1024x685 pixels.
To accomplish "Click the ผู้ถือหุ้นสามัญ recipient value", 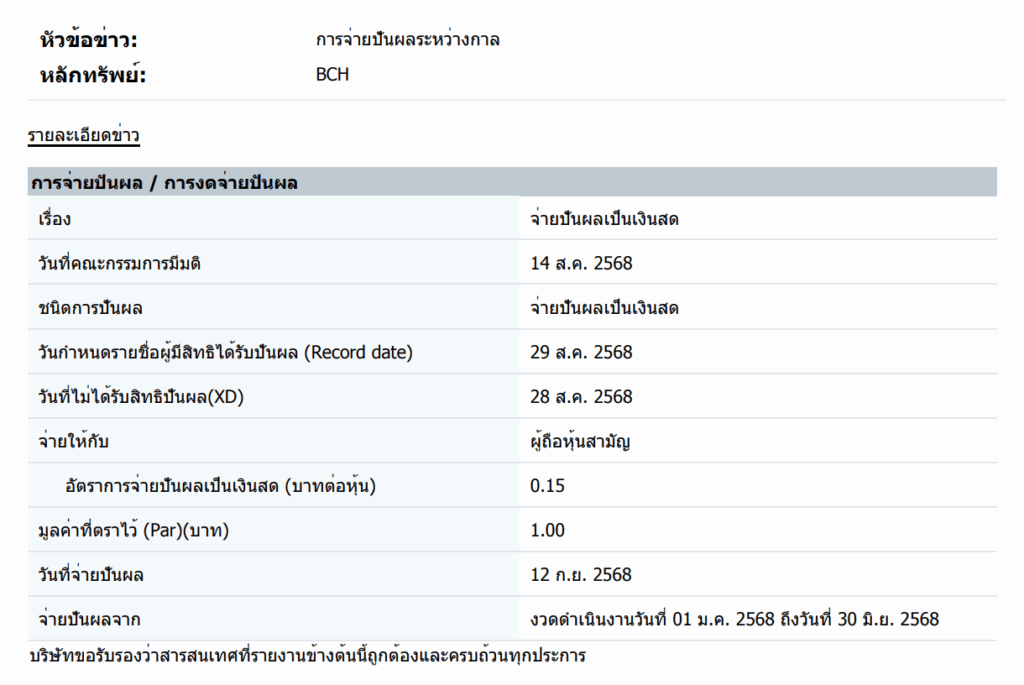I will [580, 441].
